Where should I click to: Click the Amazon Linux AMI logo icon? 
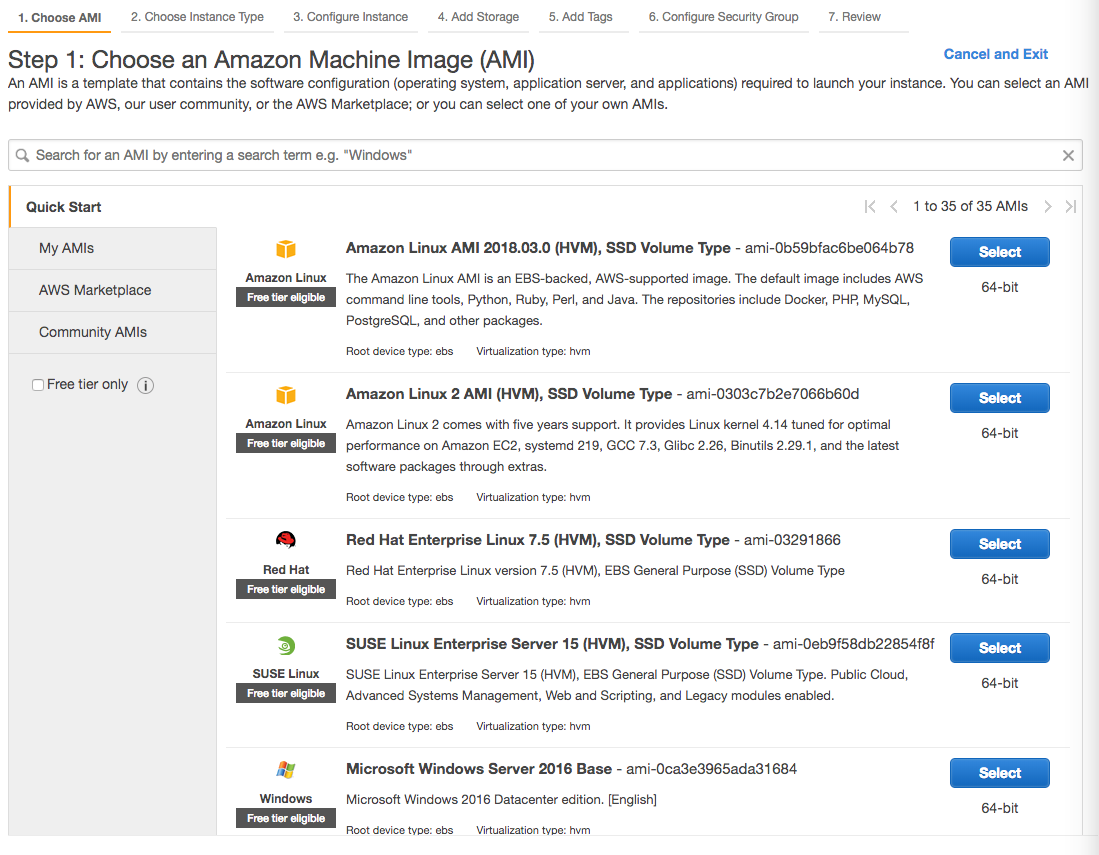tap(285, 248)
